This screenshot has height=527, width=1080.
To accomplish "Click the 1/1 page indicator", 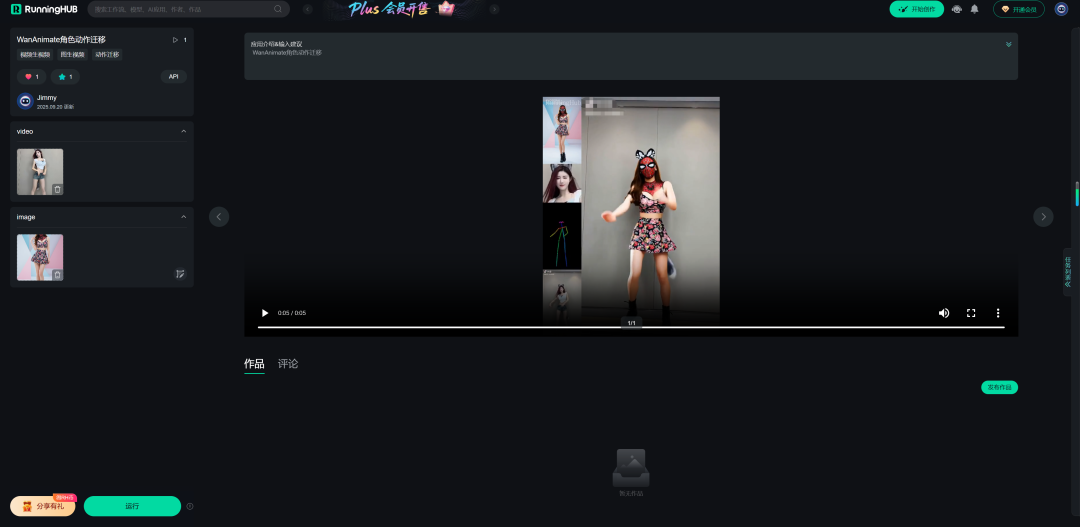I will click(x=632, y=322).
